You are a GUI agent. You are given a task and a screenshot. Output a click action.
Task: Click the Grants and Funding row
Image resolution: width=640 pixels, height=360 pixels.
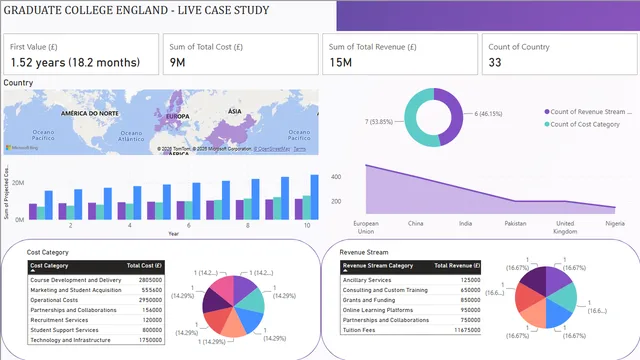point(411,300)
